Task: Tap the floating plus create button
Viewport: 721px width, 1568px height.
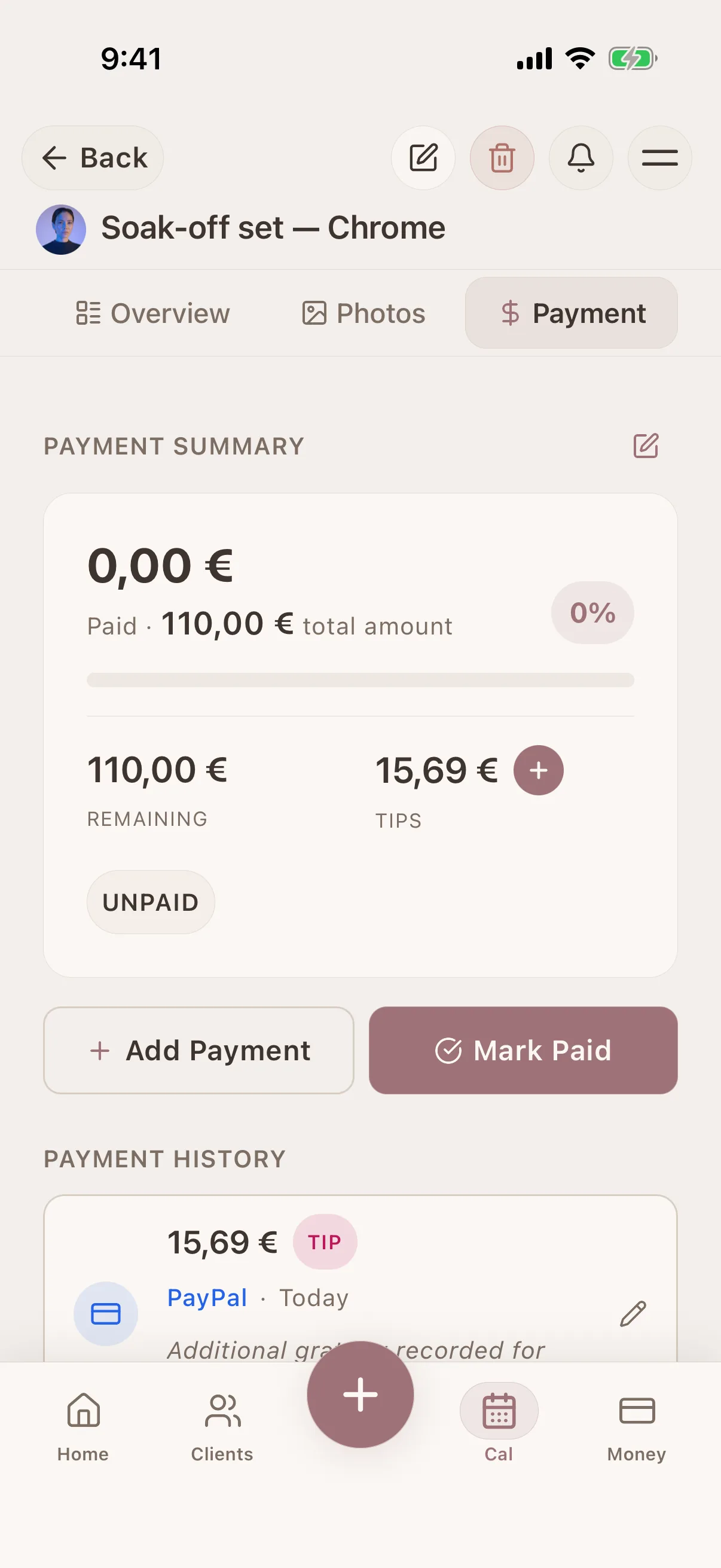Action: click(360, 1394)
